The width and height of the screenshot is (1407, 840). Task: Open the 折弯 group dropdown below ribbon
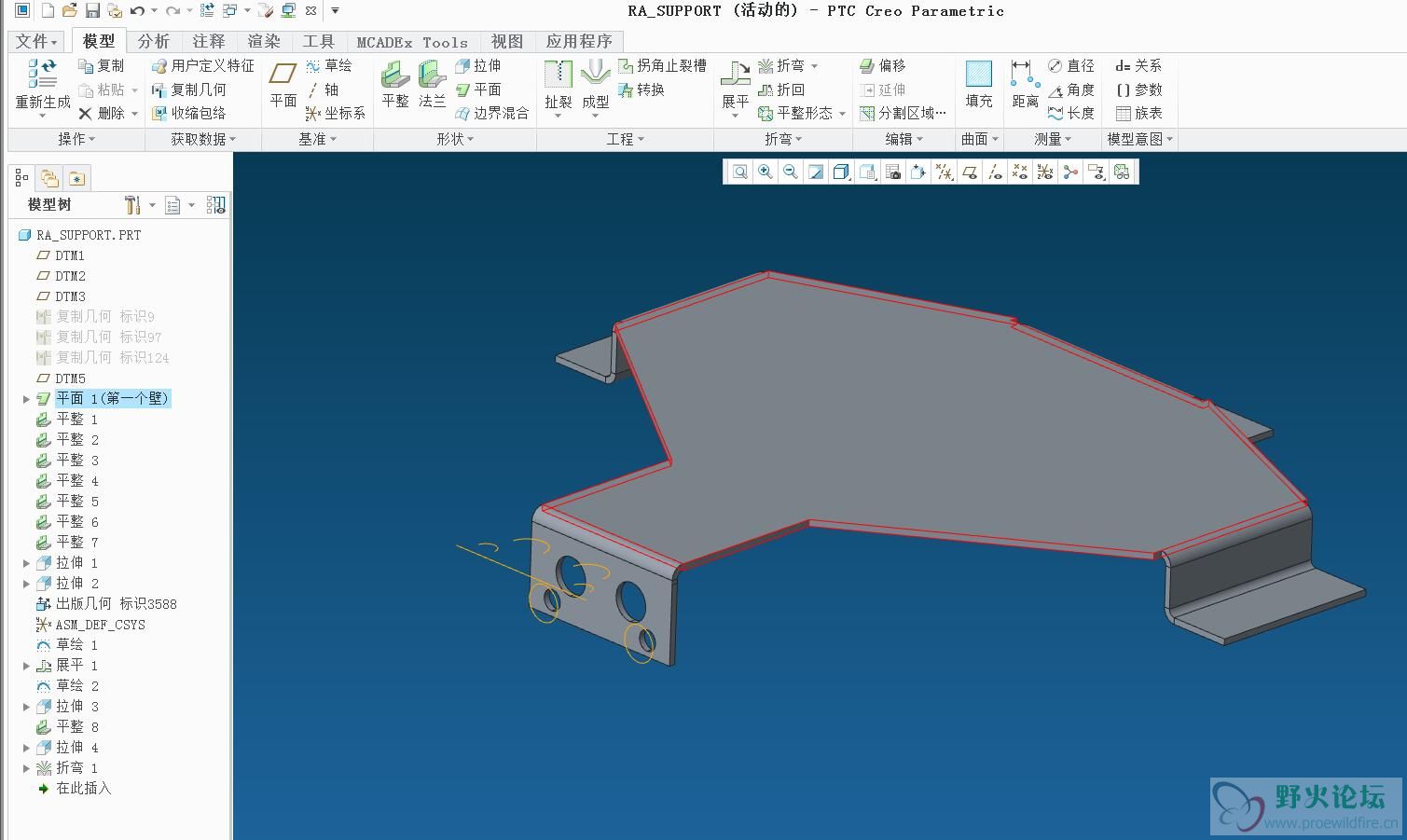(x=783, y=139)
